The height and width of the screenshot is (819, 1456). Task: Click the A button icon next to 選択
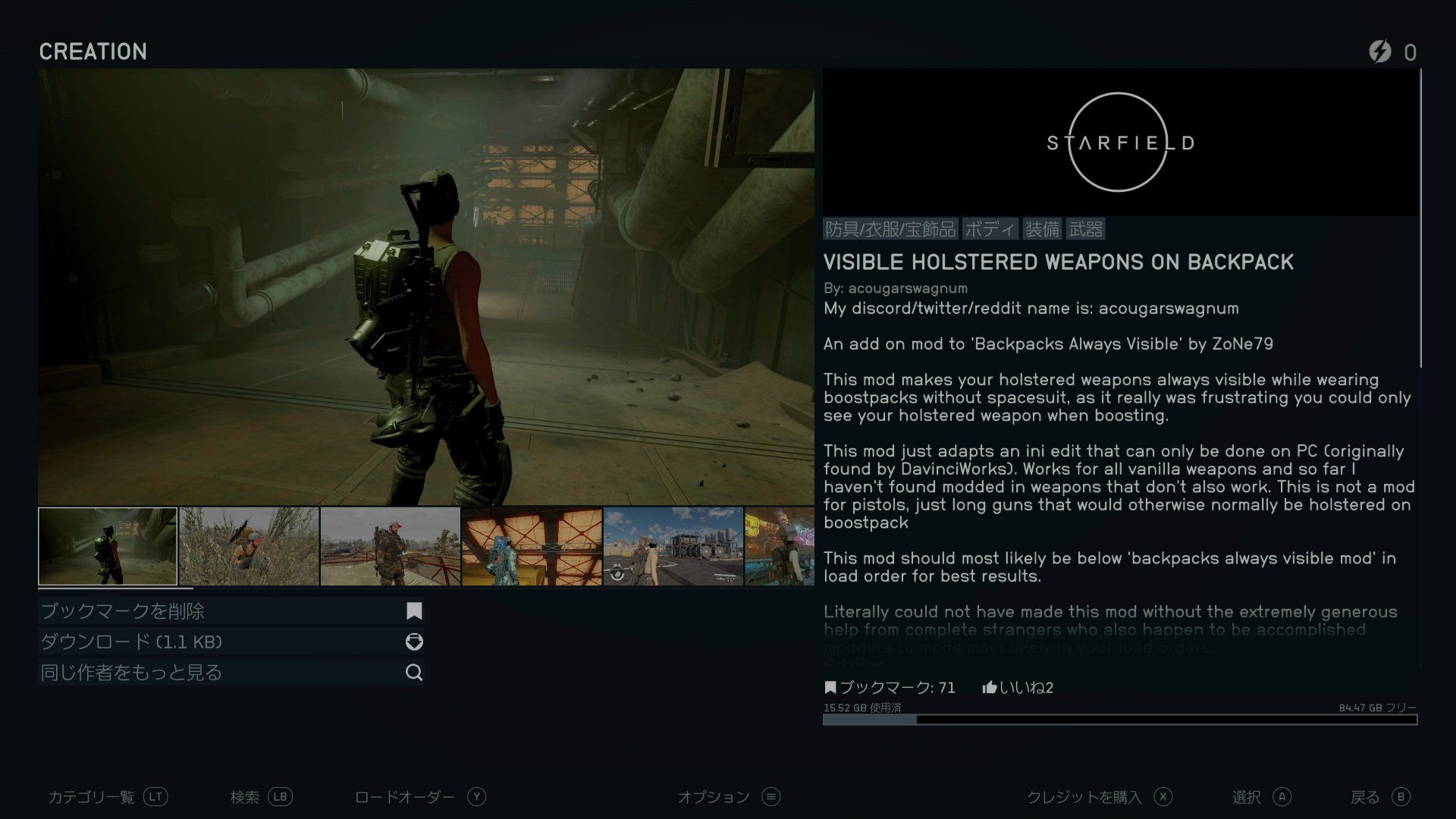(x=1282, y=797)
